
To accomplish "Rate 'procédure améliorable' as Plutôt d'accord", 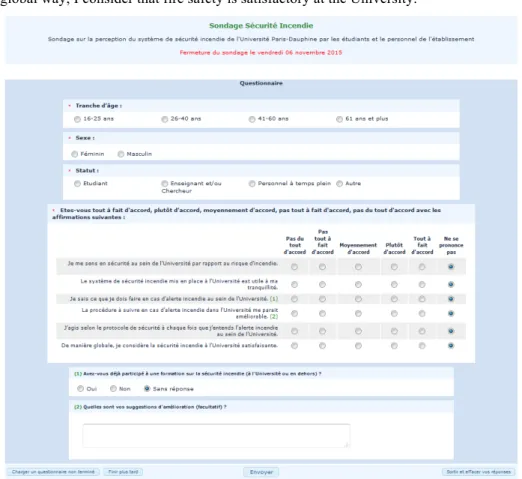I will (x=394, y=313).
